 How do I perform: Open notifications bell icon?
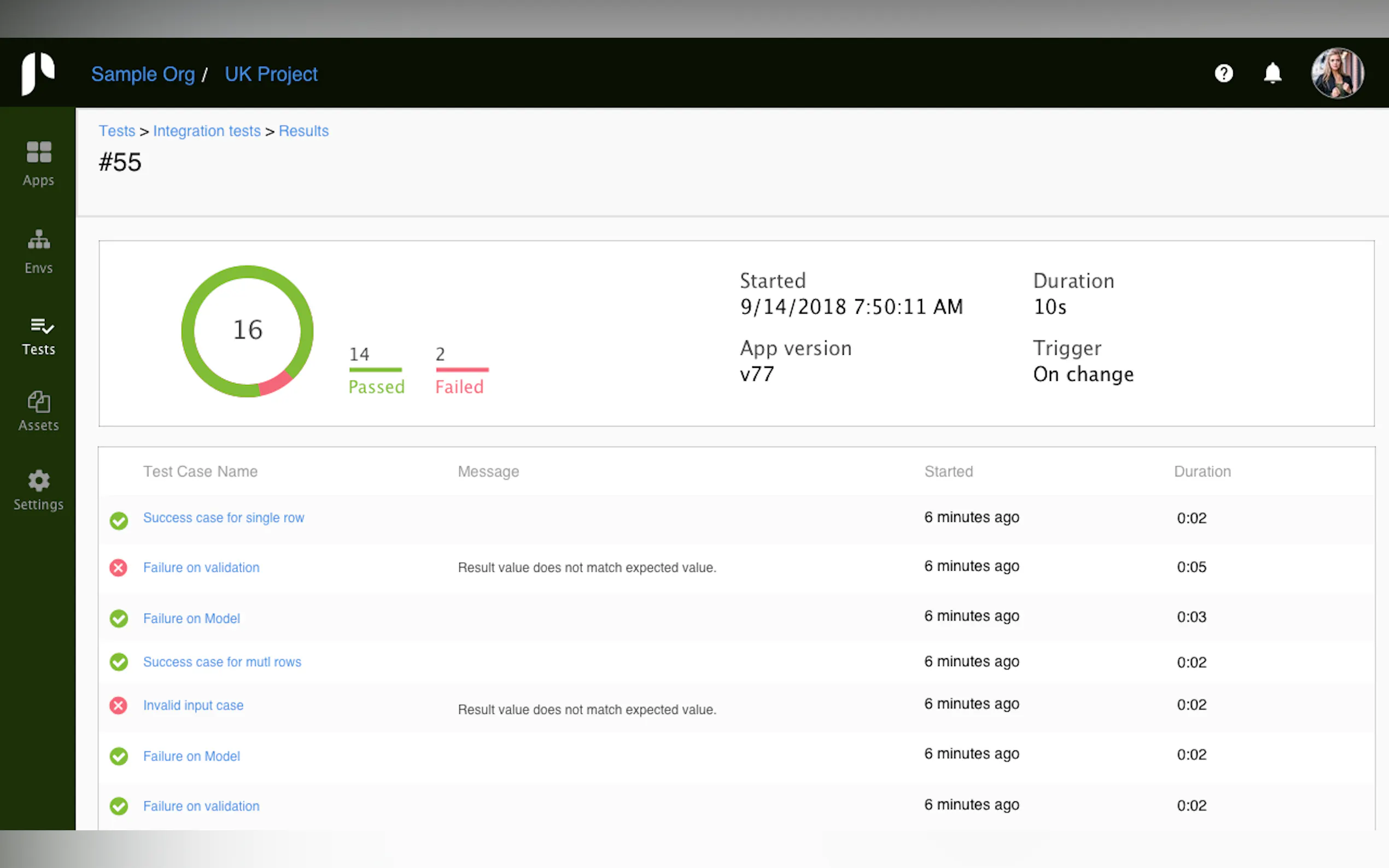1273,73
